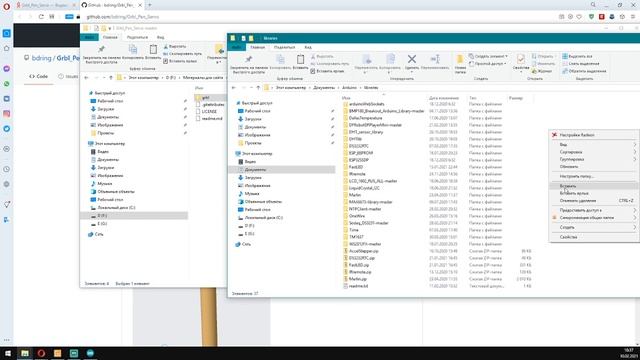640x360 pixels.
Task: Open View tab in back Explorer ribbon
Action: [x=160, y=37]
